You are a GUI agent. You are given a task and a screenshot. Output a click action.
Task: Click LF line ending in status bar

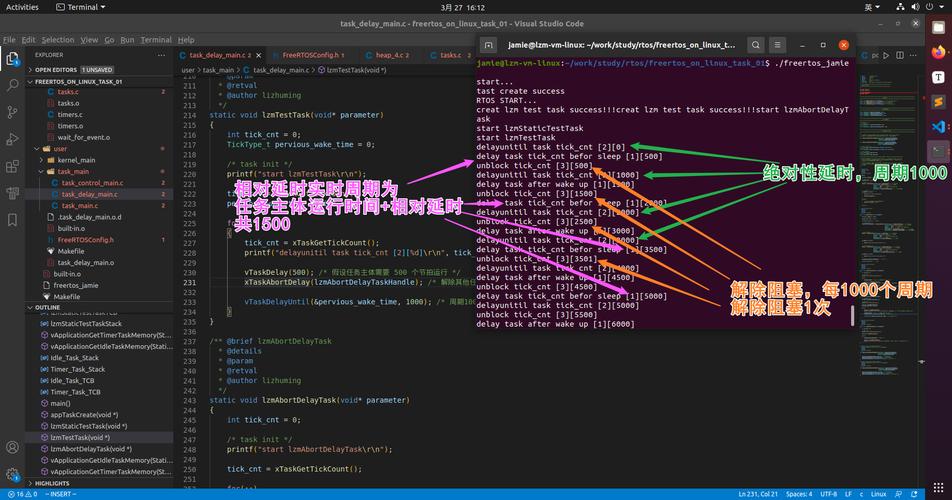click(x=848, y=495)
